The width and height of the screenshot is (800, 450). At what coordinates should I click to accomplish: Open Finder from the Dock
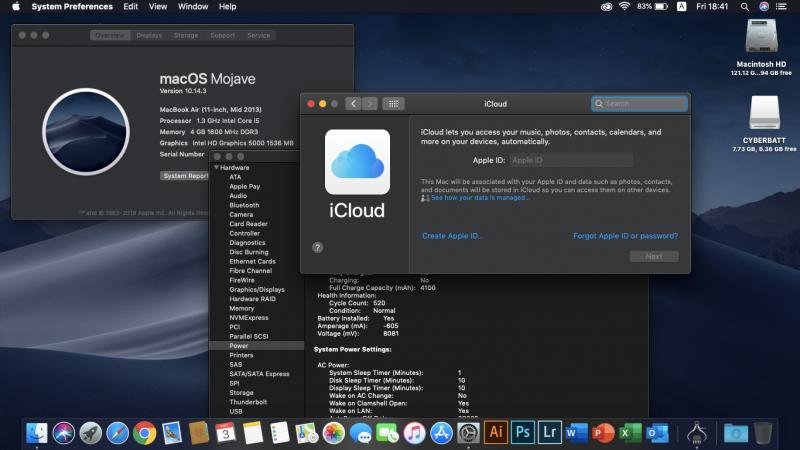37,433
